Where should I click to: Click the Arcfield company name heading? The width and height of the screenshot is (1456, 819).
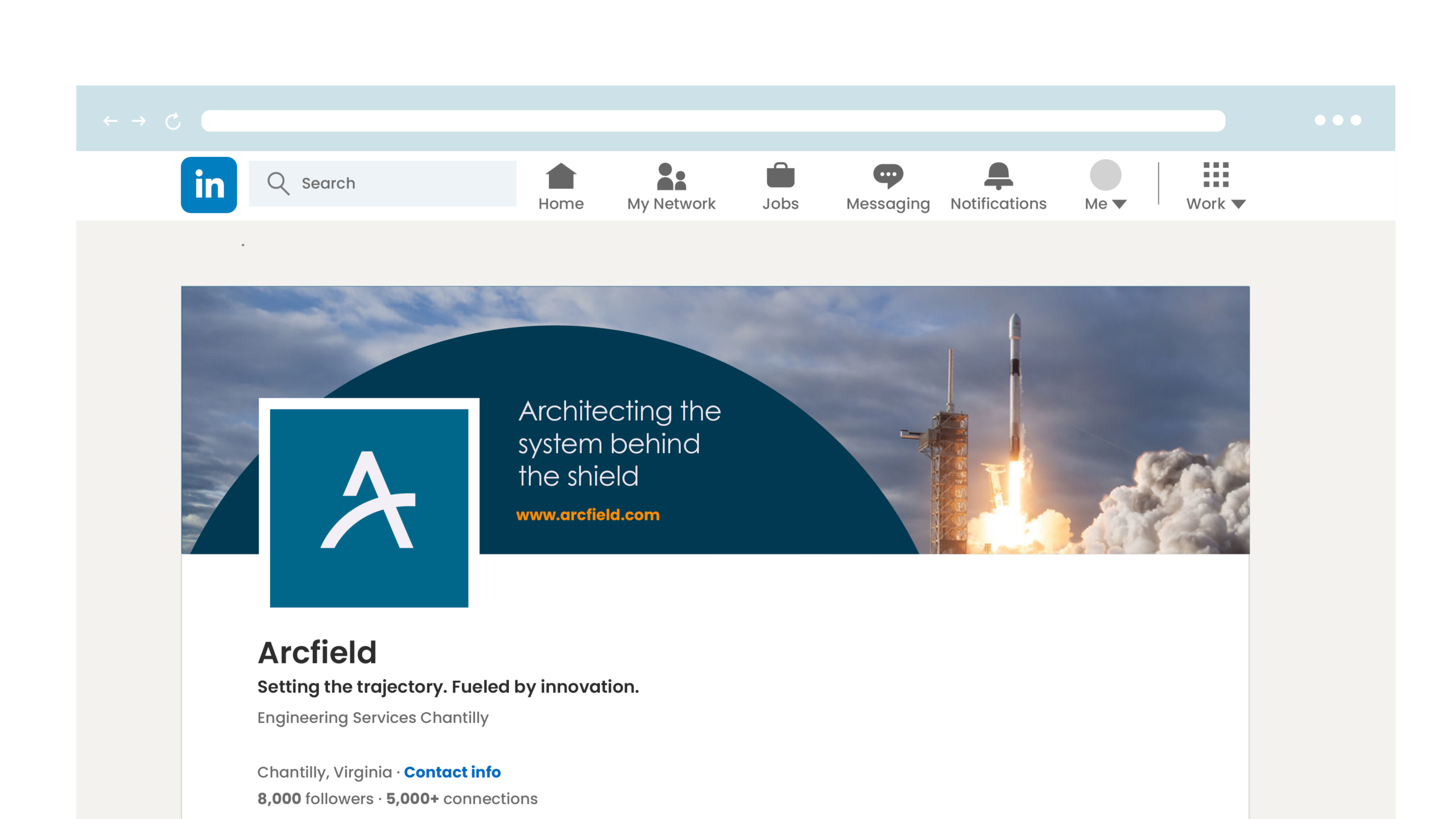pyautogui.click(x=317, y=652)
